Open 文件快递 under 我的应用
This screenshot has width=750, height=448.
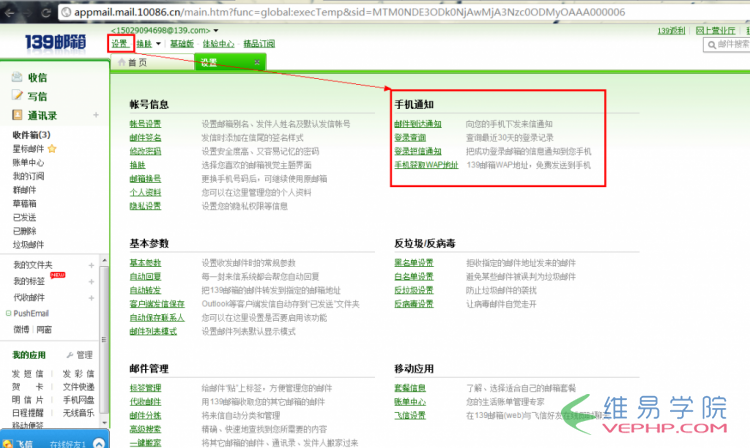pos(78,386)
